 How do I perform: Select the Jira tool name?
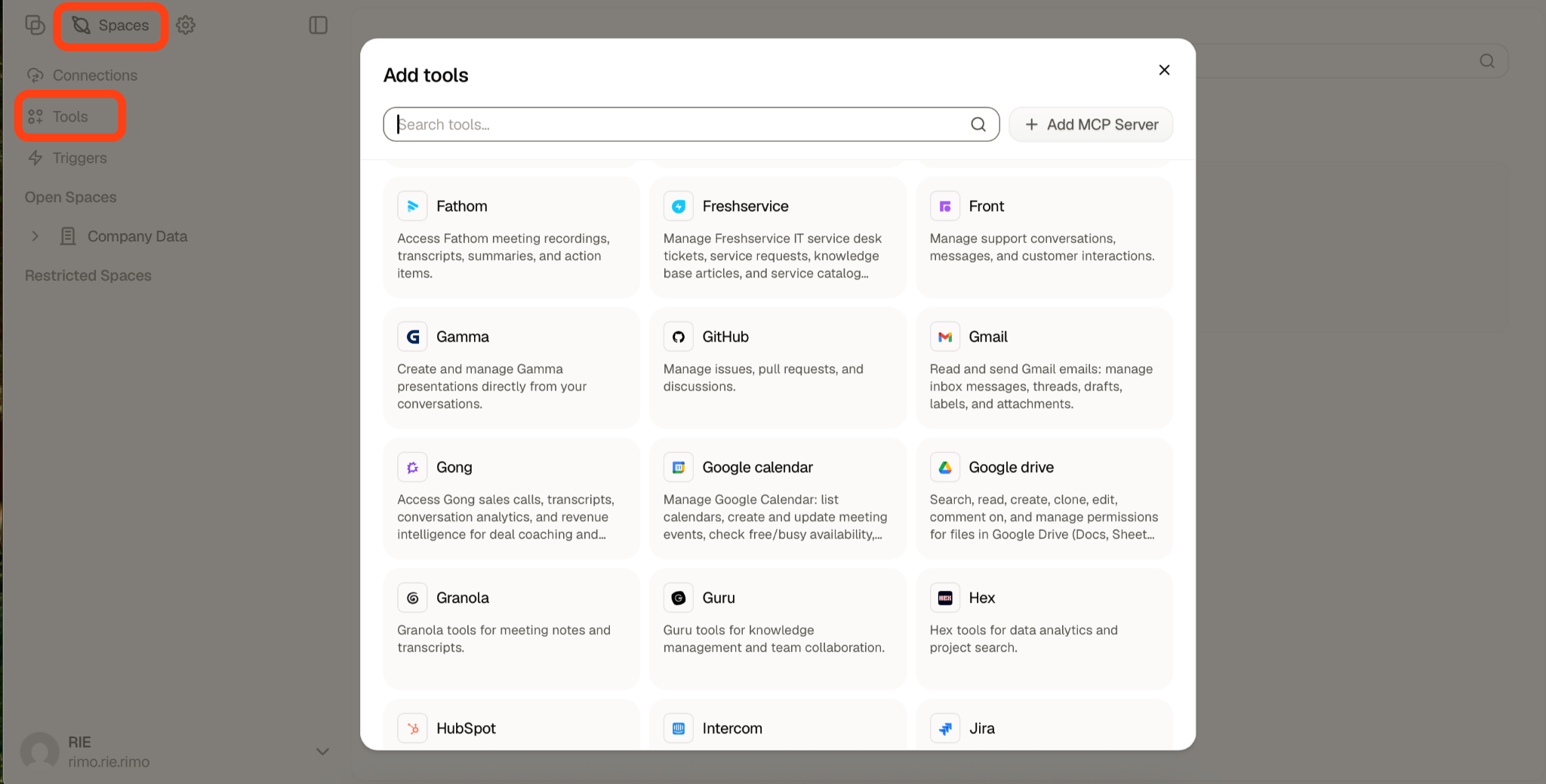click(982, 728)
